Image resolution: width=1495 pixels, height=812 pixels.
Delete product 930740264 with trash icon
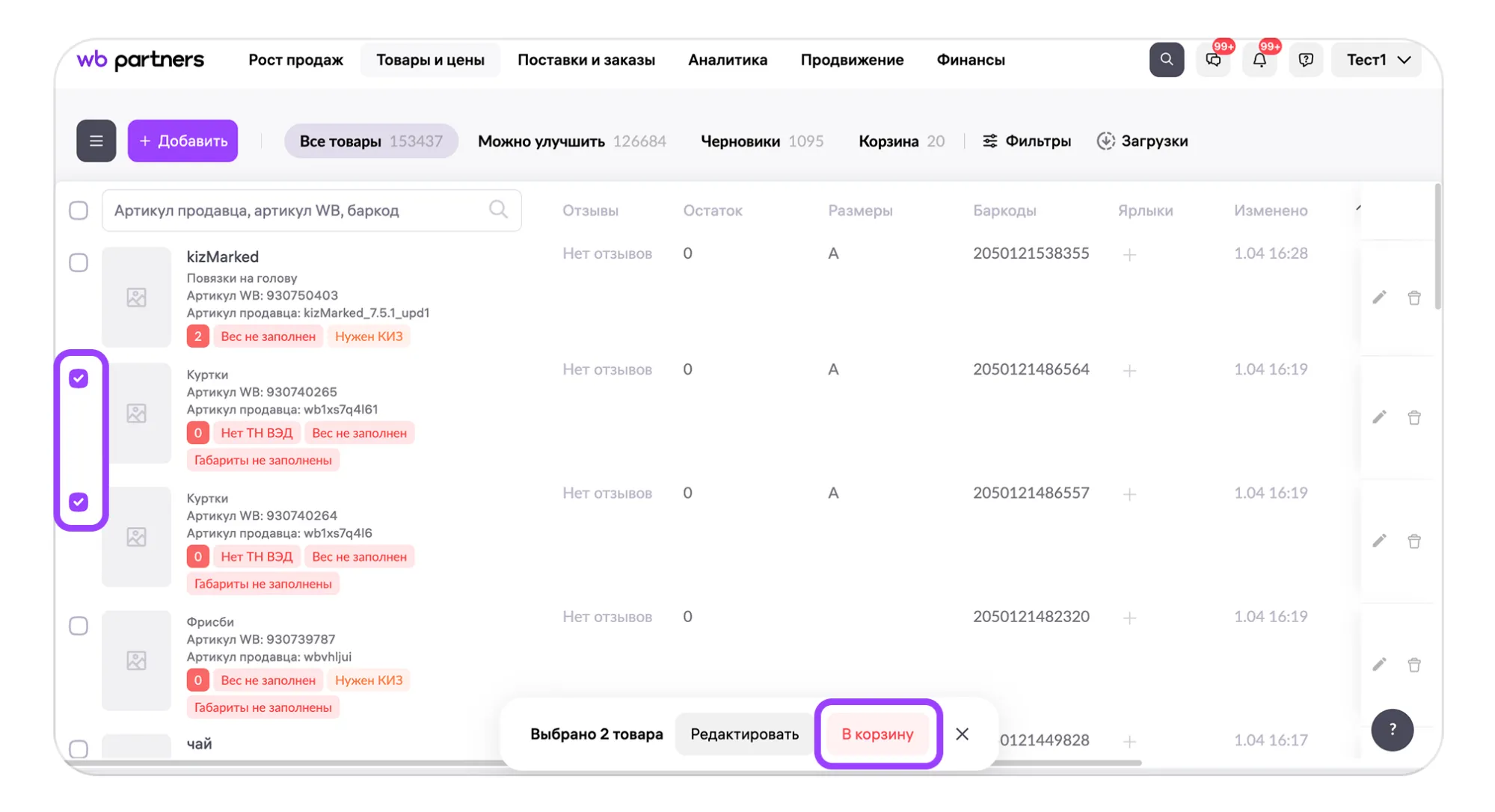tap(1413, 541)
